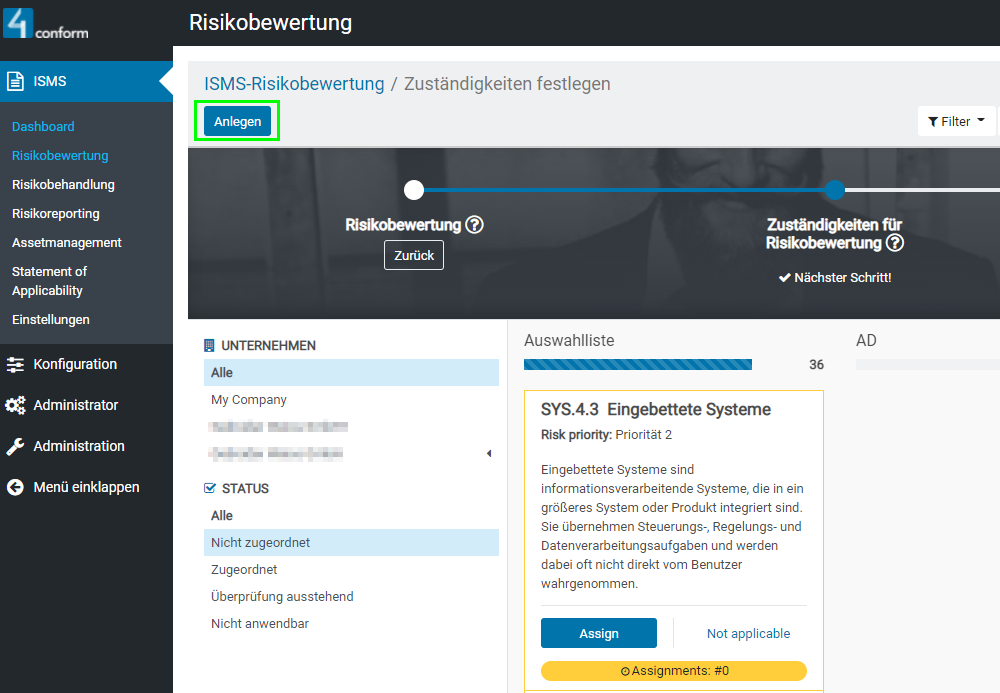Select the 'Nicht zugeordnet' status filter
Image resolution: width=1000 pixels, height=693 pixels.
pyautogui.click(x=260, y=543)
